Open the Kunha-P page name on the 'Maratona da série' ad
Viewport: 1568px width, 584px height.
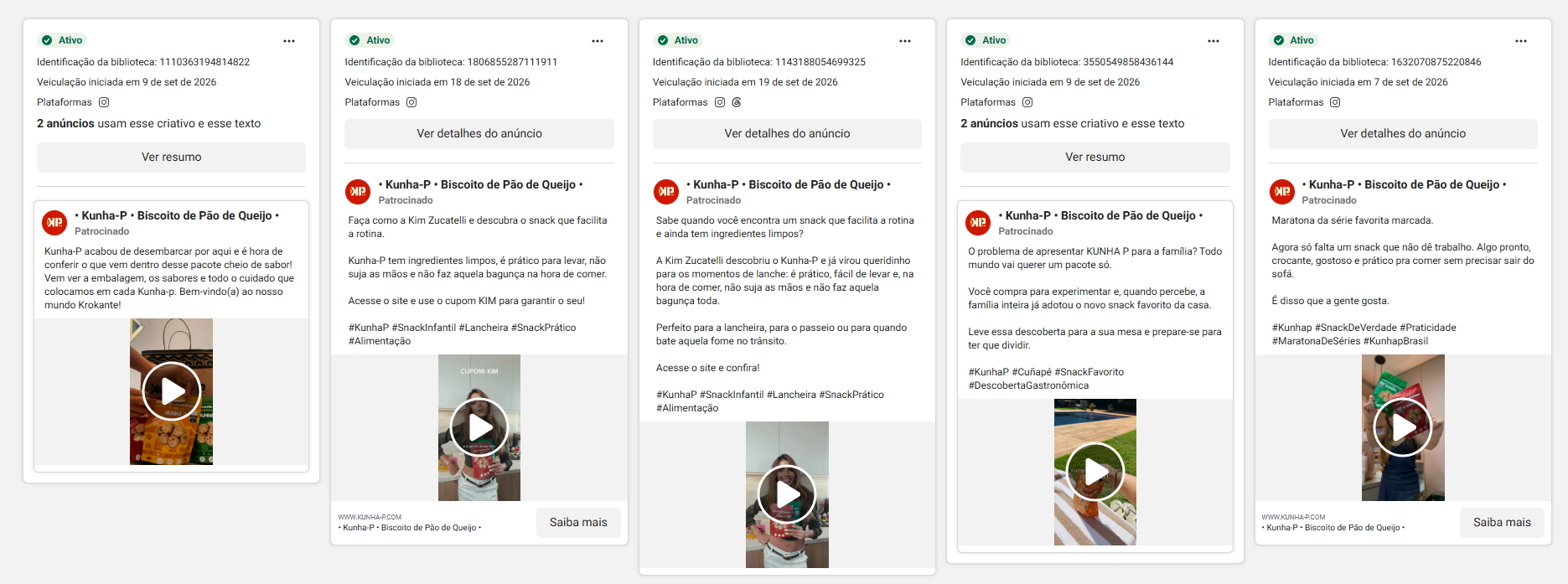1405,184
